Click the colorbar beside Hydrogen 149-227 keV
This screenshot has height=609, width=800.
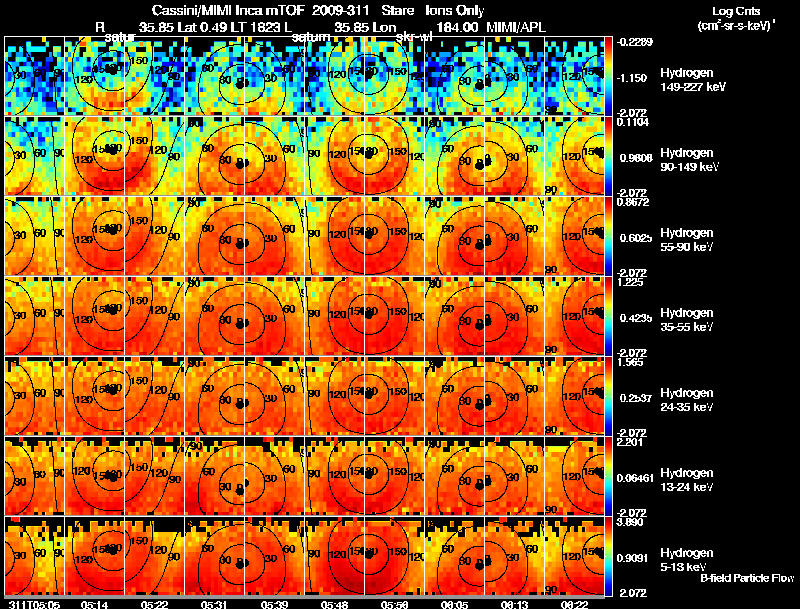click(608, 76)
